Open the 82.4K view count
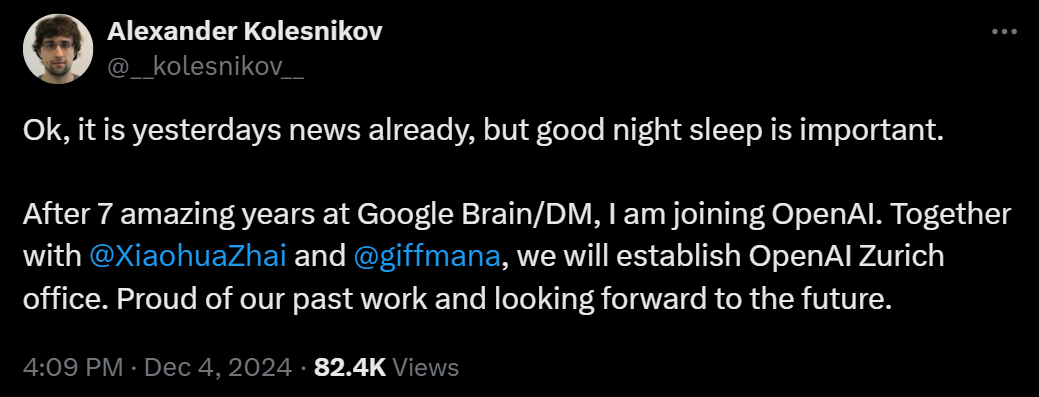The image size is (1039, 397). click(x=350, y=367)
